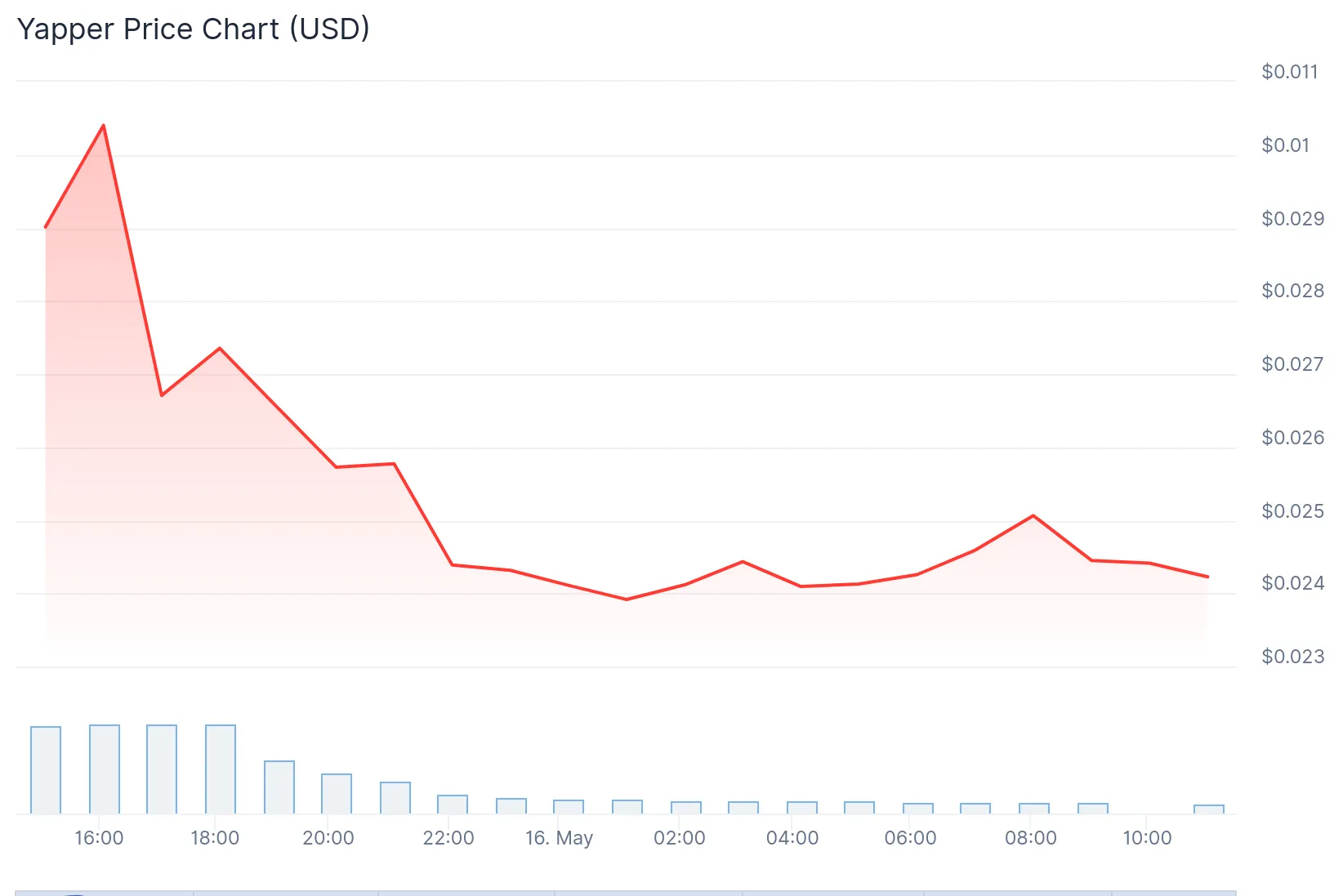This screenshot has height=896, width=1343.
Task: Click the Yapper Price Chart (USD) title
Action: point(194,29)
